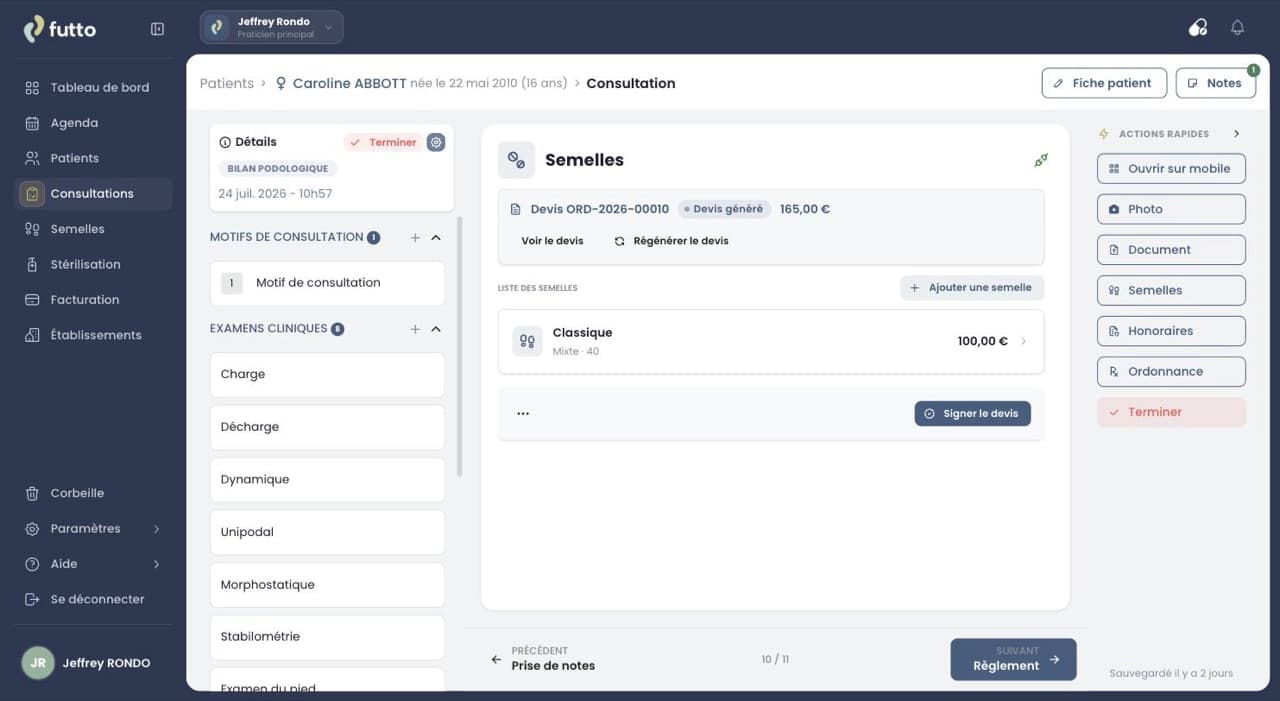Image resolution: width=1280 pixels, height=701 pixels.
Task: Click the JR user avatar
Action: [38, 663]
